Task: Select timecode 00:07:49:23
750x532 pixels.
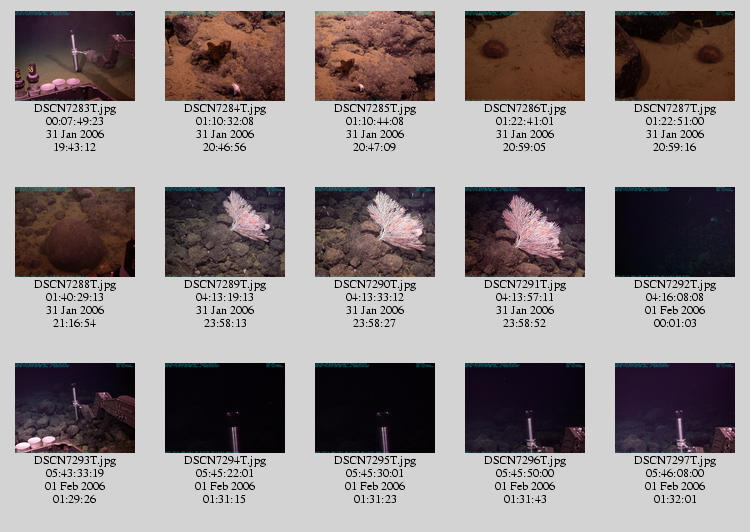Action: (x=75, y=121)
